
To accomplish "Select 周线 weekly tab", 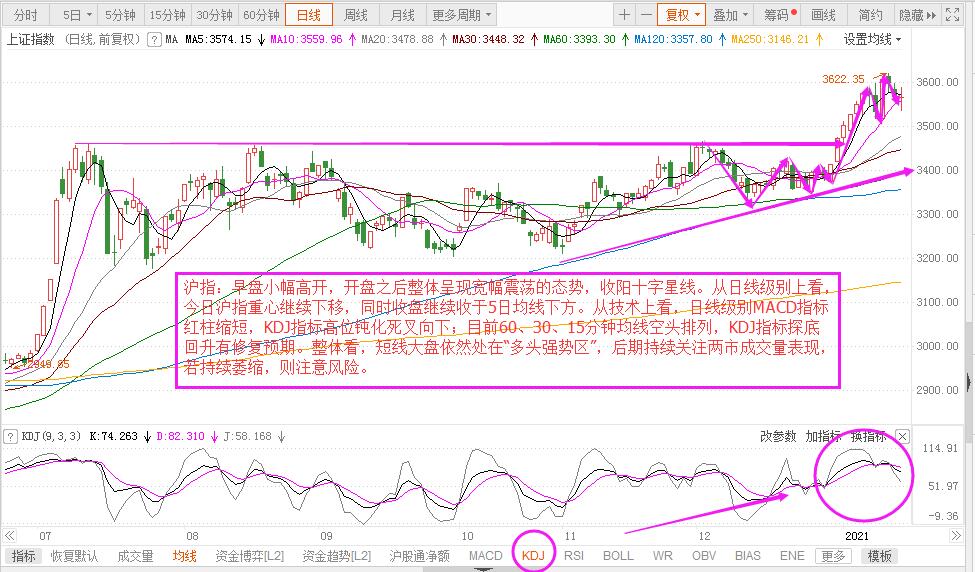I will [x=356, y=15].
